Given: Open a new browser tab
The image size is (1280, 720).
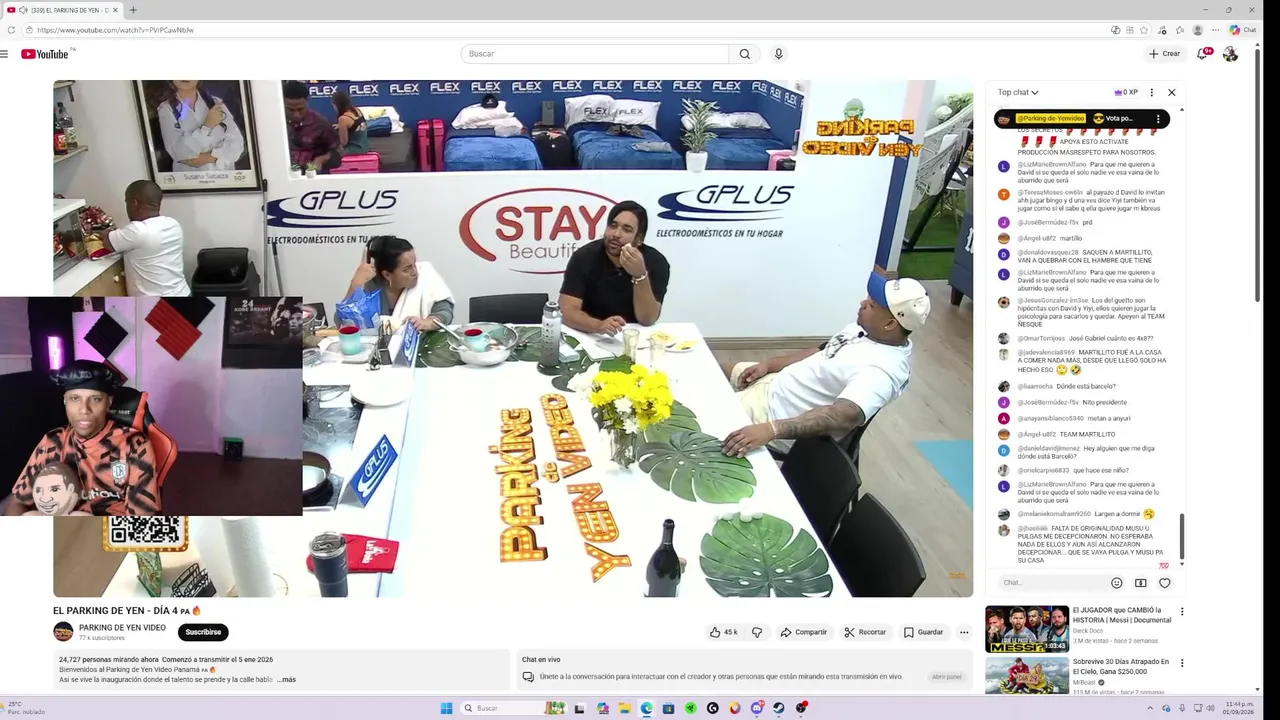Looking at the screenshot, I should pos(133,10).
